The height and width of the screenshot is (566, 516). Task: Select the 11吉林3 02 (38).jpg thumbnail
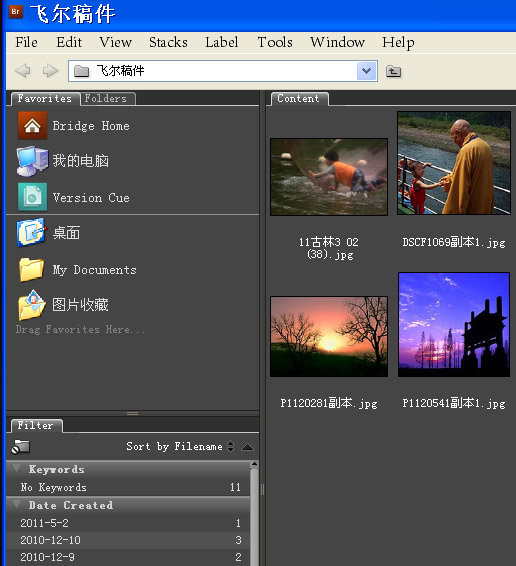click(x=329, y=177)
